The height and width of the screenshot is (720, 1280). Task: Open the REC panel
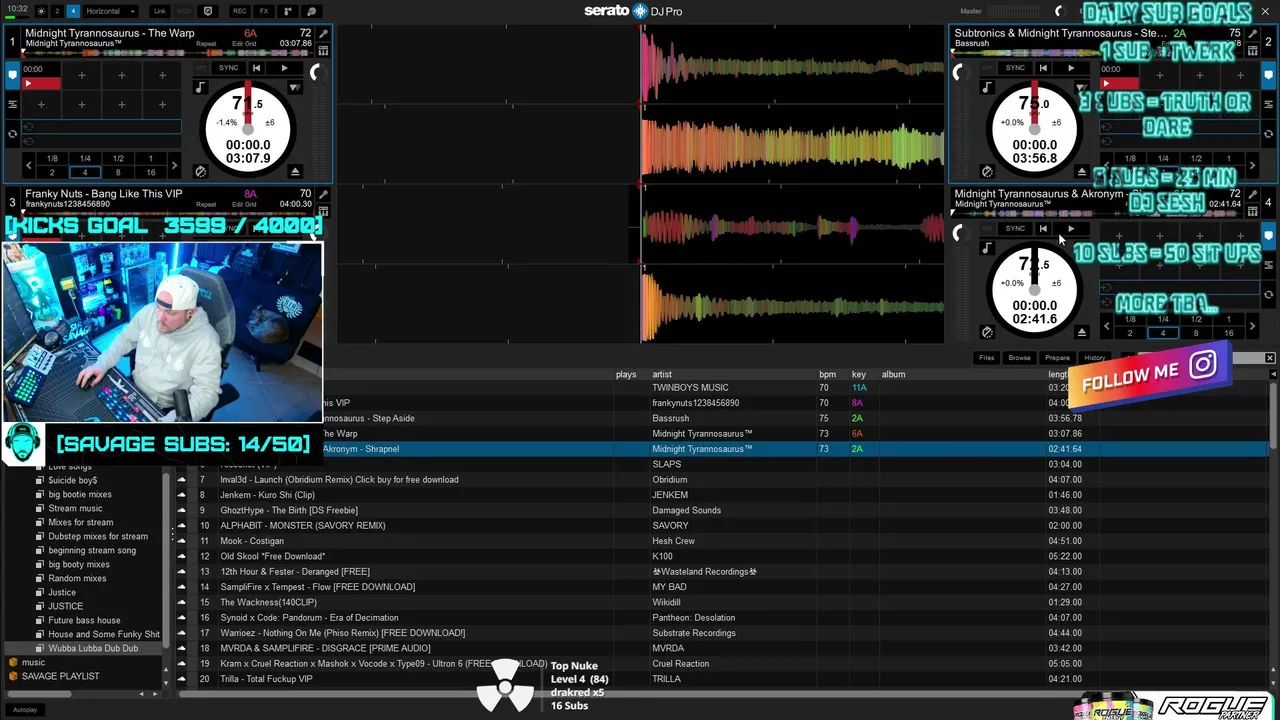tap(240, 11)
